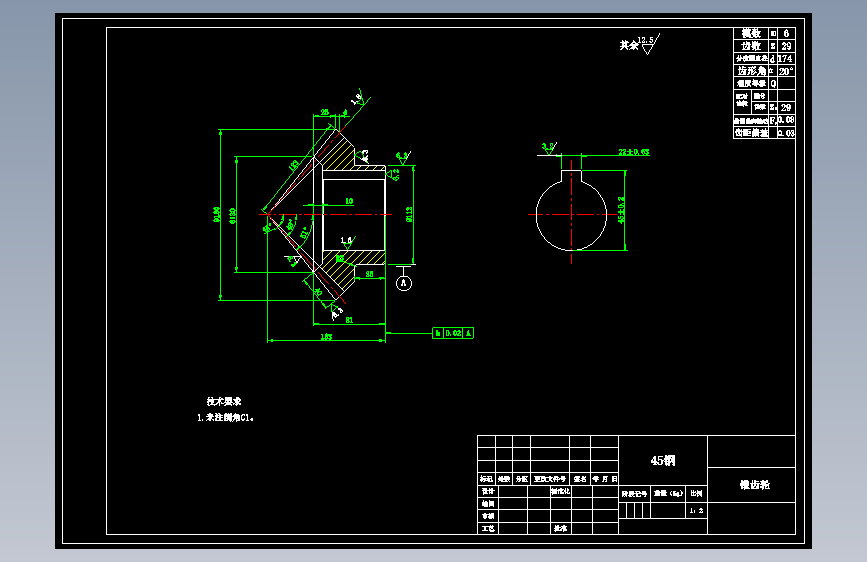Select the 'Φ113' hub diameter dimension
This screenshot has width=867, height=562.
[409, 214]
